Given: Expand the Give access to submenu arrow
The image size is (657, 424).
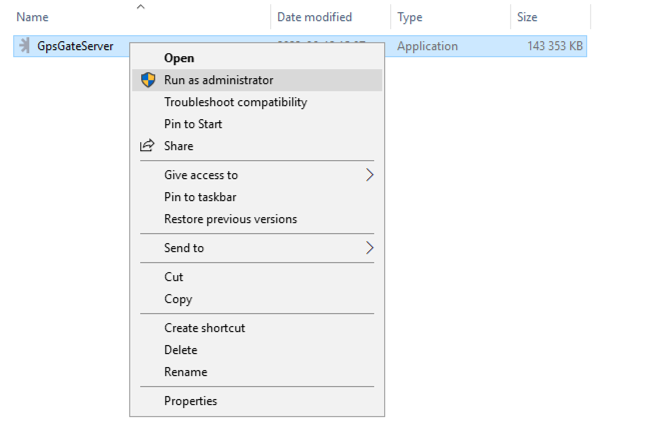Looking at the screenshot, I should [x=369, y=175].
